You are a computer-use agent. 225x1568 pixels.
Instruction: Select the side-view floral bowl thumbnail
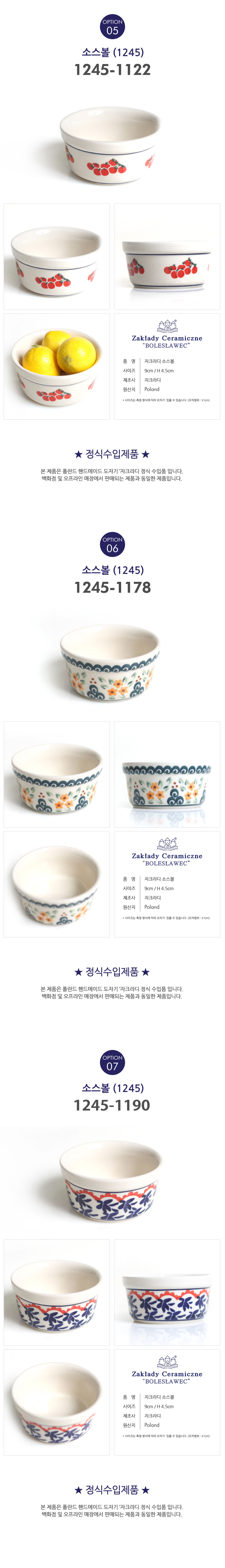point(167,774)
